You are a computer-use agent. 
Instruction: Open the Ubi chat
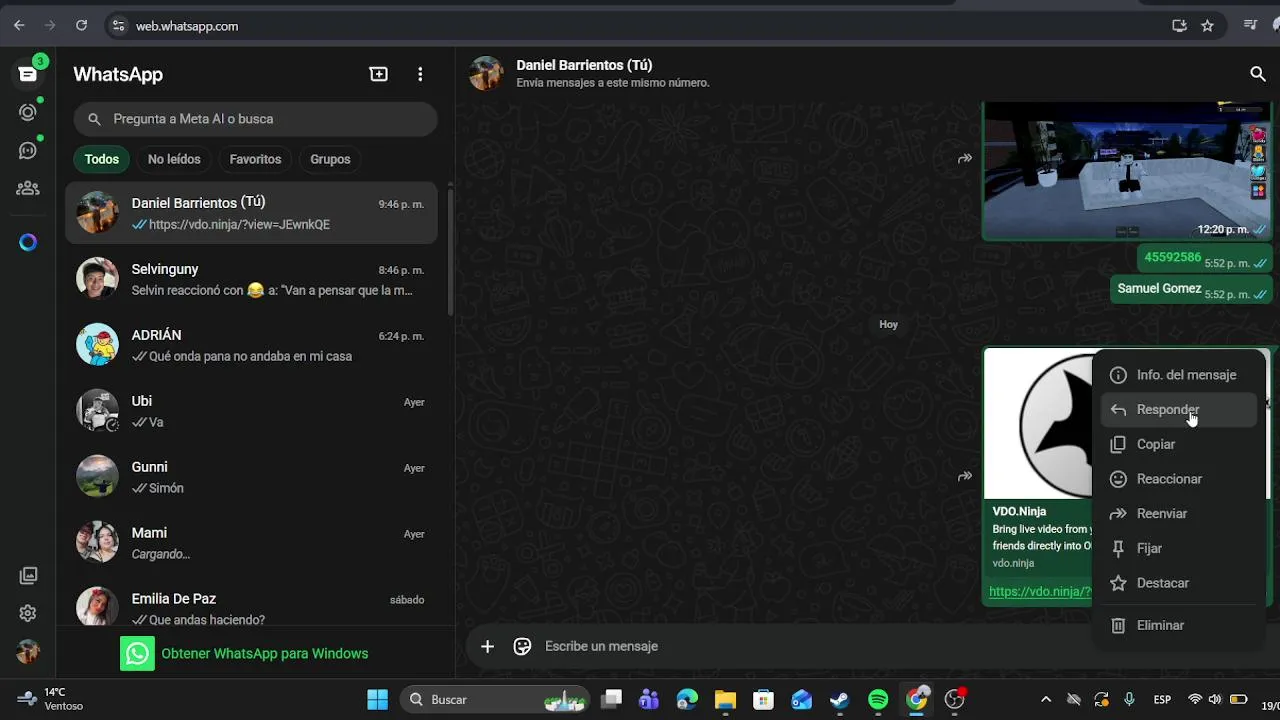(x=251, y=411)
